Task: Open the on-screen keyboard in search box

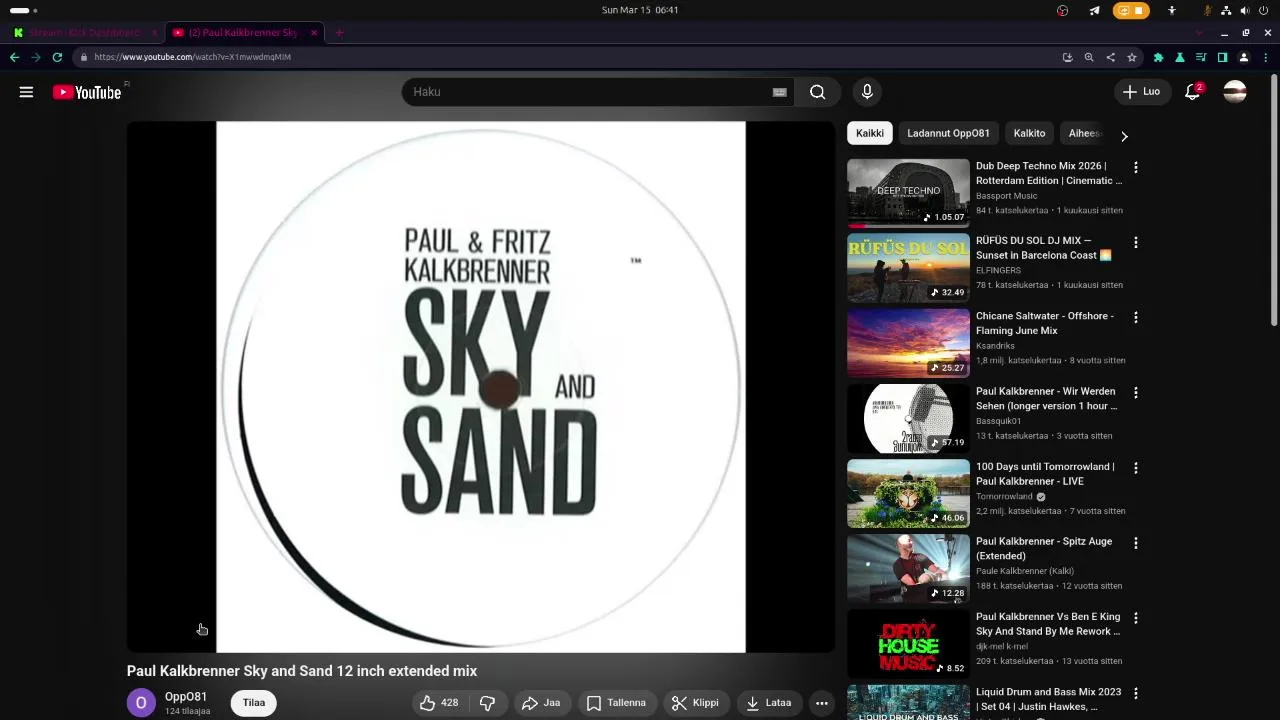Action: click(780, 92)
